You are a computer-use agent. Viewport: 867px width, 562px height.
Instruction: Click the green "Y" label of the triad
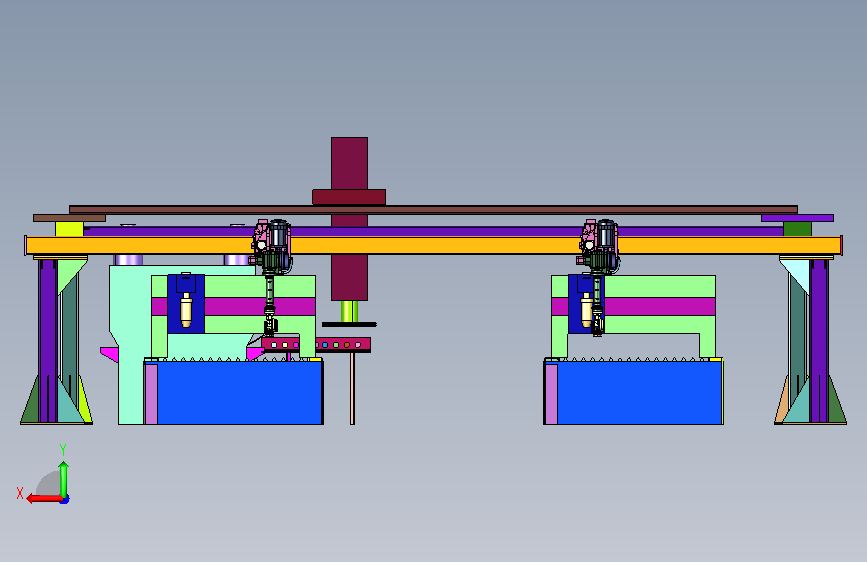click(x=63, y=450)
